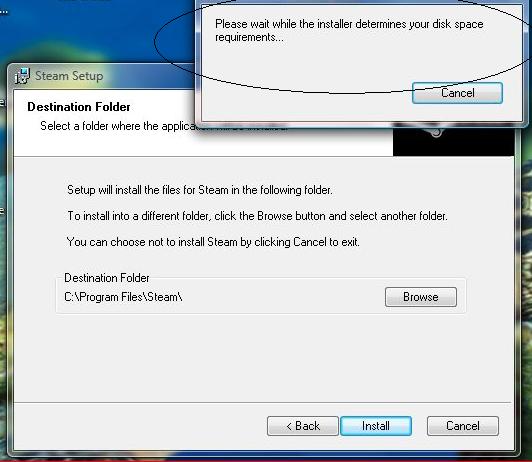
Task: Cancel the disk space requirements popup
Action: (x=457, y=93)
